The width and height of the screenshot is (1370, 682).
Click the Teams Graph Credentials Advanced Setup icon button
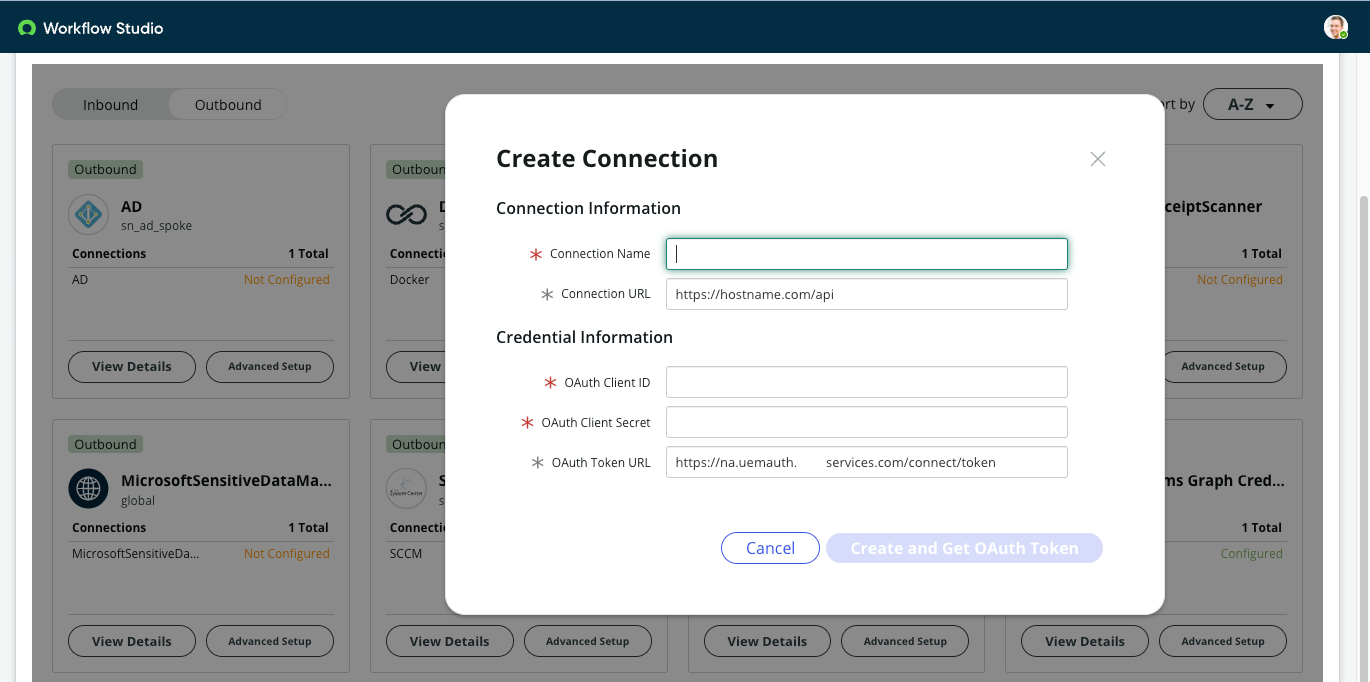[1222, 641]
